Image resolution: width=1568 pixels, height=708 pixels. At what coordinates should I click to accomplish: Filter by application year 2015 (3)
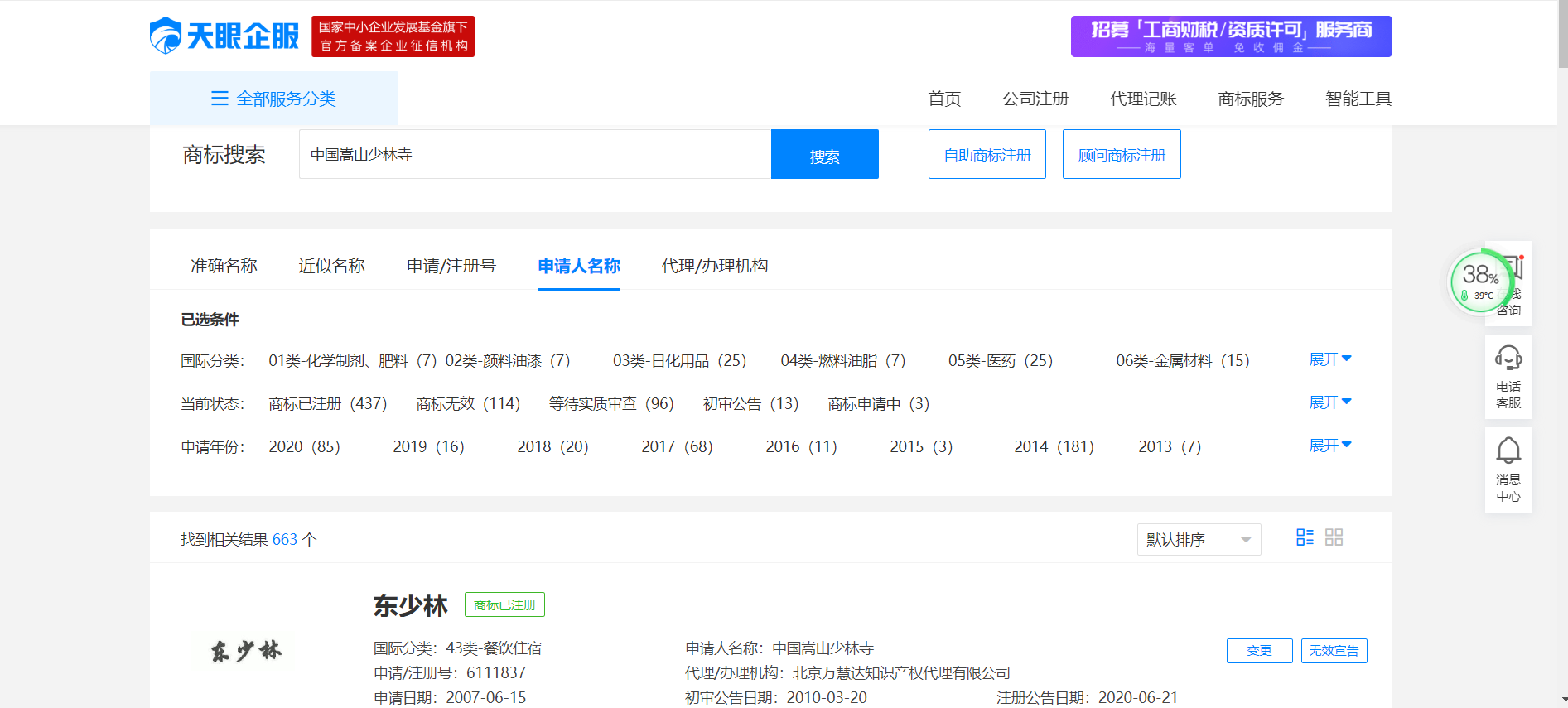pos(921,446)
